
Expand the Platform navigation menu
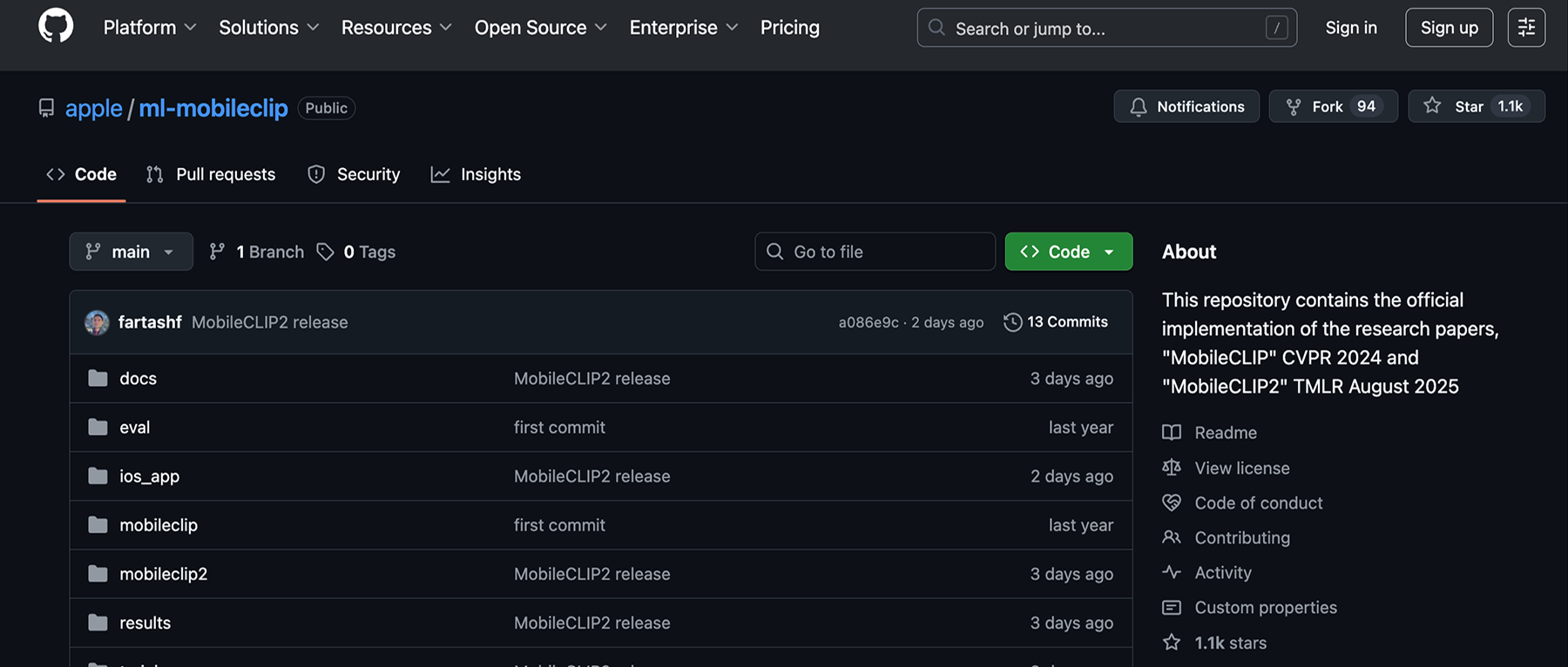[149, 28]
